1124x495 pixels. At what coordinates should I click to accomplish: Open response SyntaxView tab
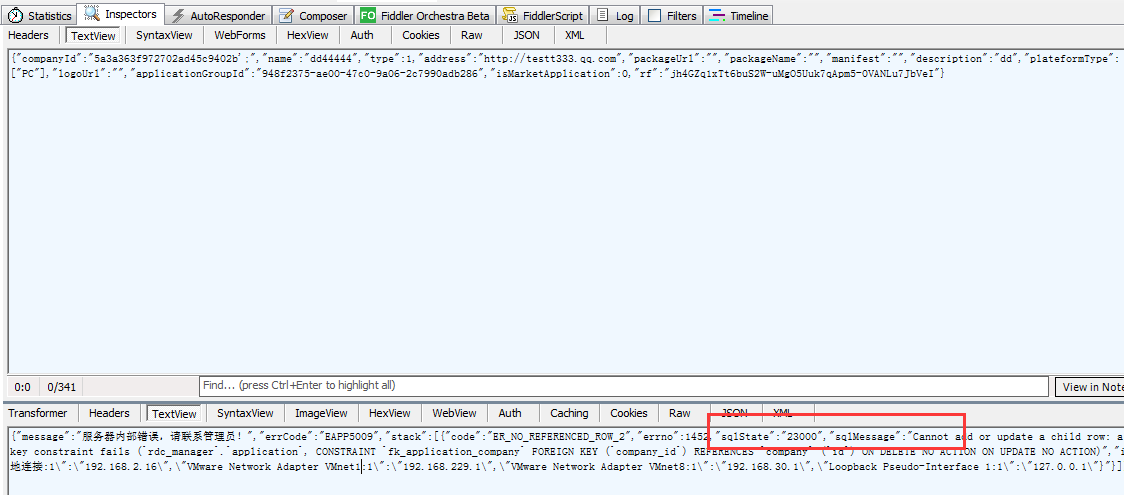[x=245, y=413]
